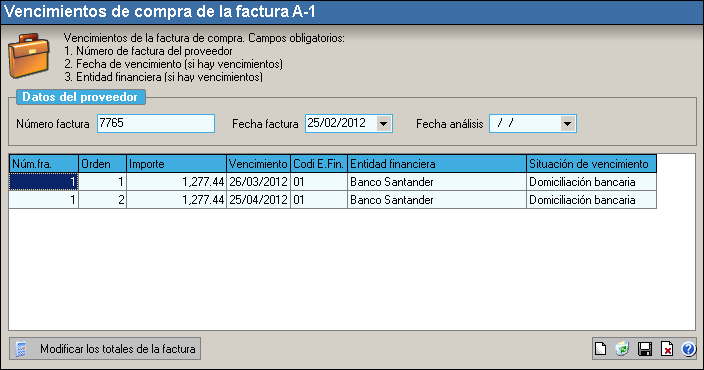Click the Situación de vencimiento column header
Viewport: 704px width, 370px height.
pyautogui.click(x=591, y=164)
